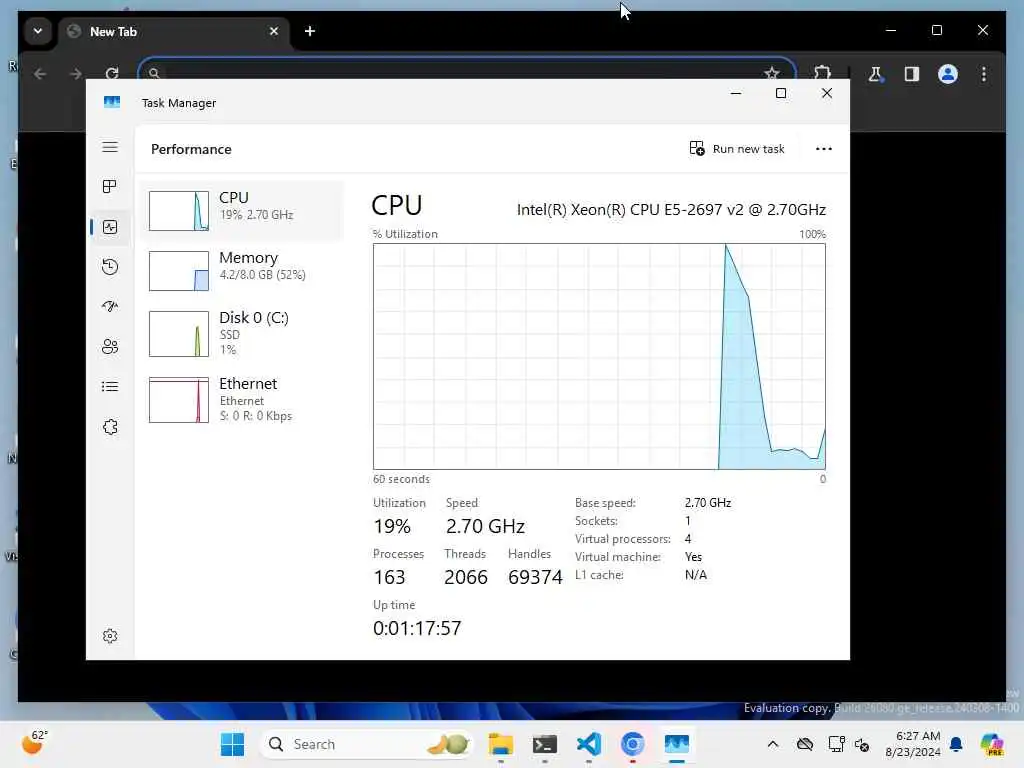Open Task Manager settings gear
The image size is (1024, 768).
click(x=110, y=635)
